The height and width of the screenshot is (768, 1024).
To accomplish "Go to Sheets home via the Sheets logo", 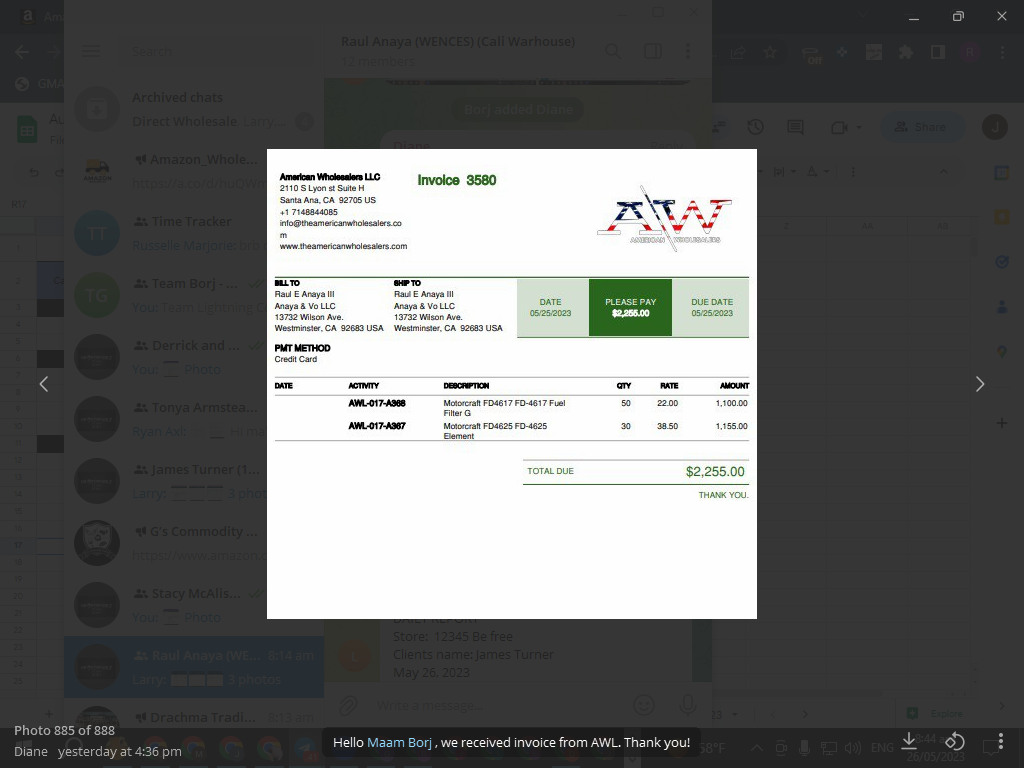I will [27, 129].
